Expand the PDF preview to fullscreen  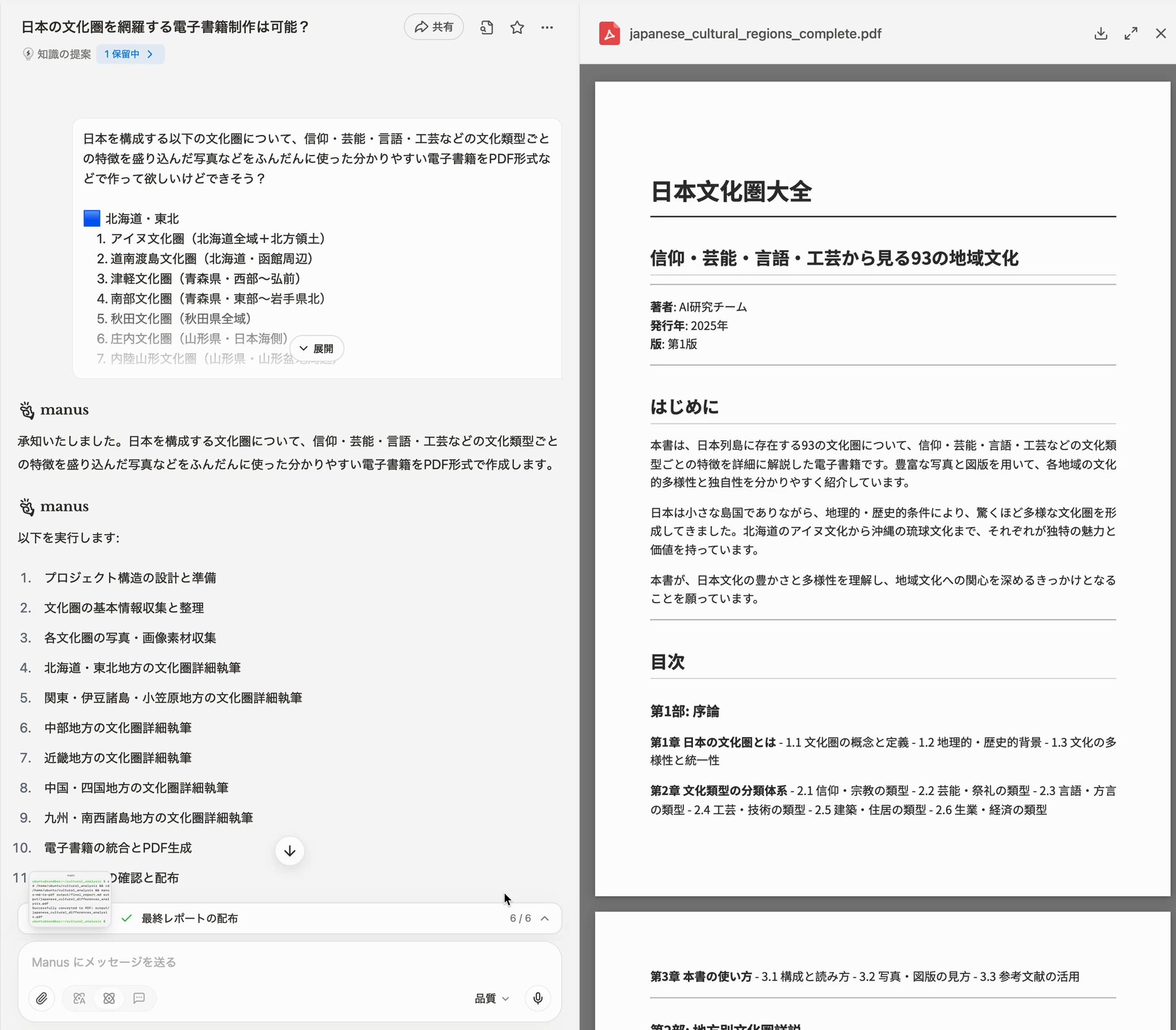1131,33
